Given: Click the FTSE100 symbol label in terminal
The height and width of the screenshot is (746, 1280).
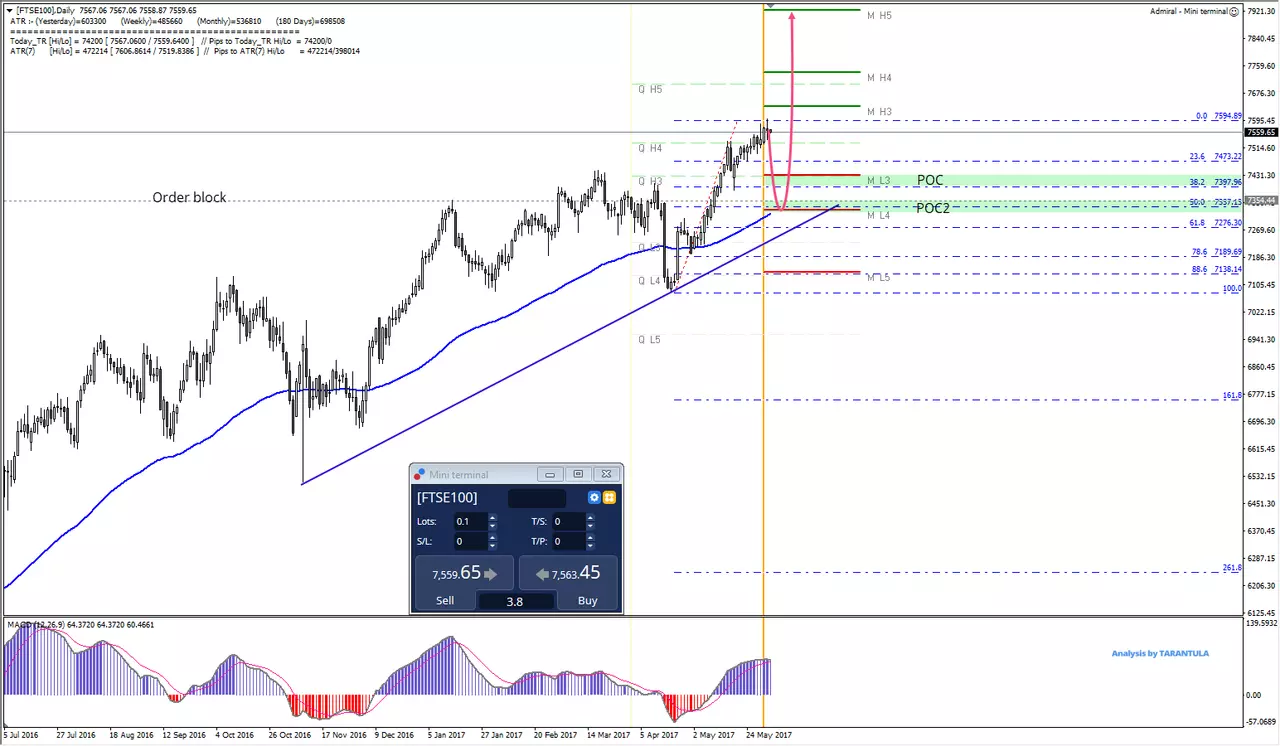Looking at the screenshot, I should click(x=447, y=497).
